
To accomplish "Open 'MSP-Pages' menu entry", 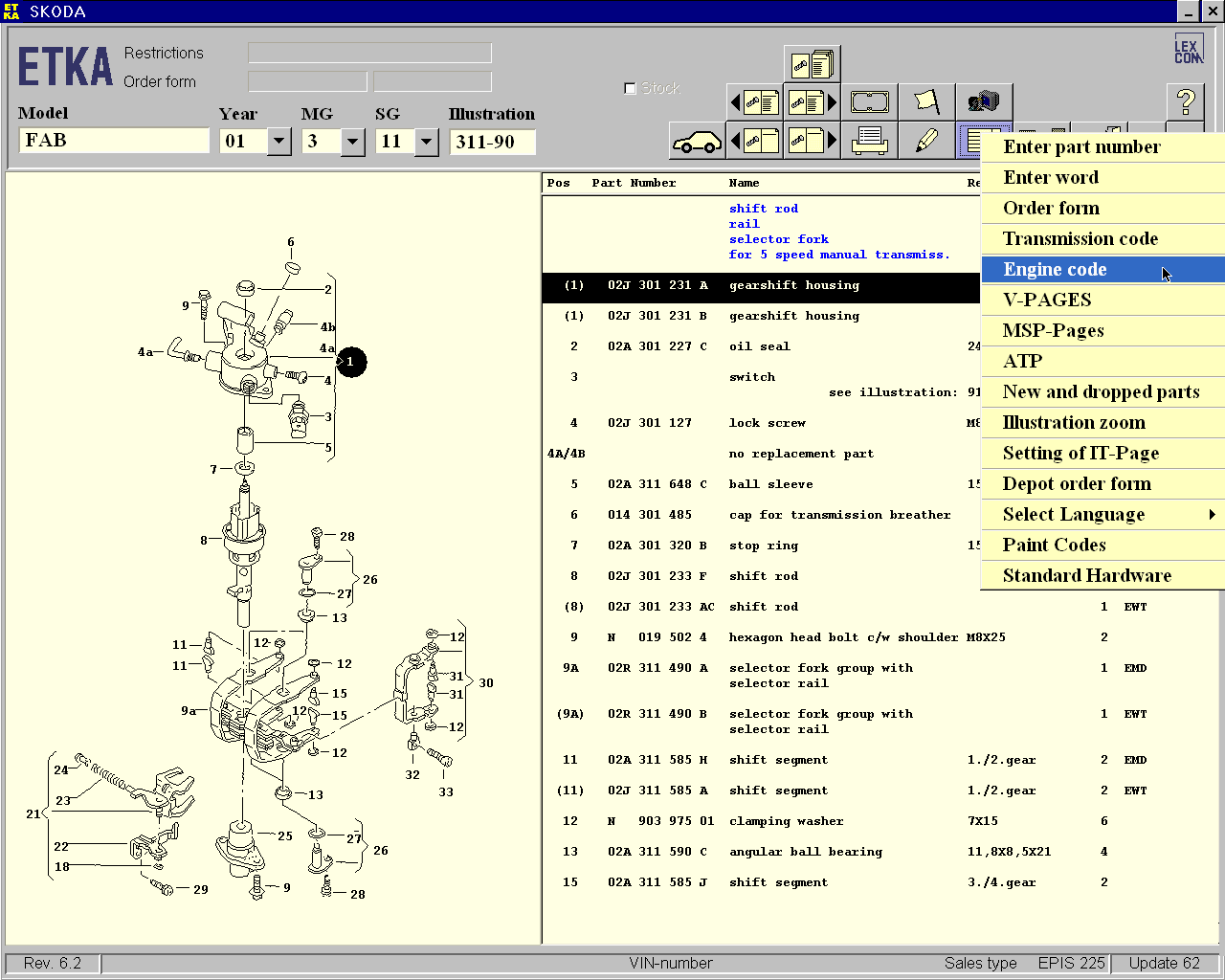I will pyautogui.click(x=1103, y=330).
